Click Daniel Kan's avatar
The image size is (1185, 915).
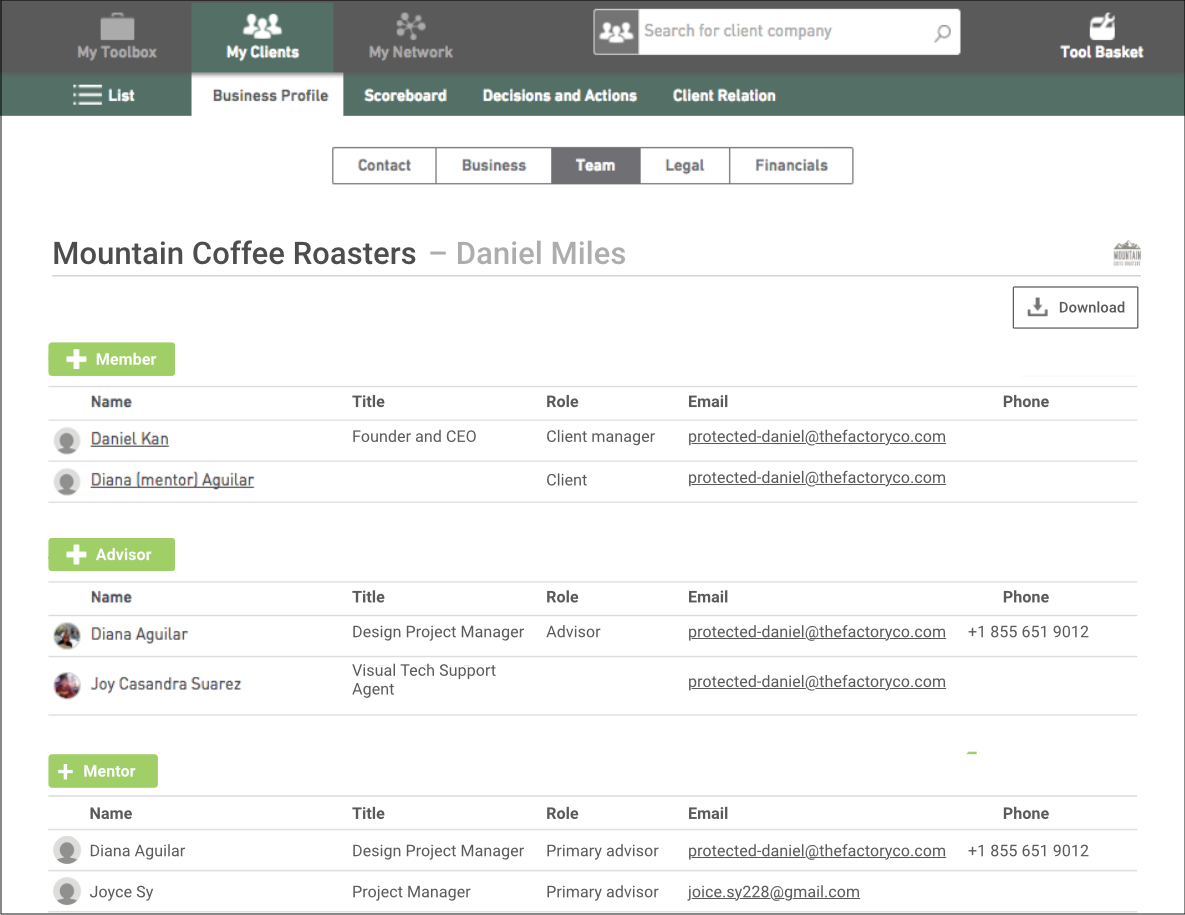[x=67, y=440]
